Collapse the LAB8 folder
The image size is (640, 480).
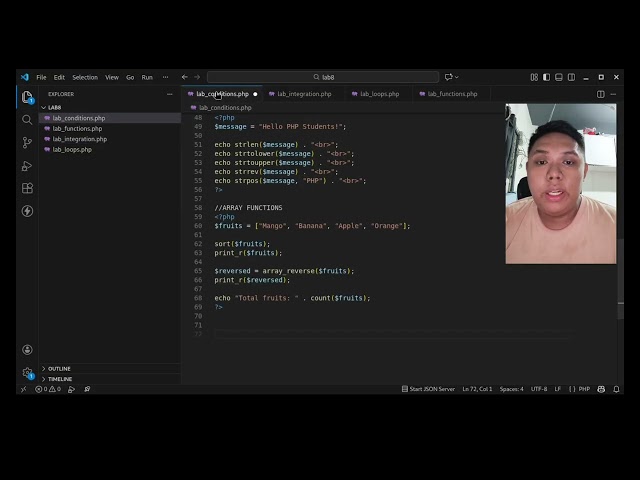[x=55, y=107]
